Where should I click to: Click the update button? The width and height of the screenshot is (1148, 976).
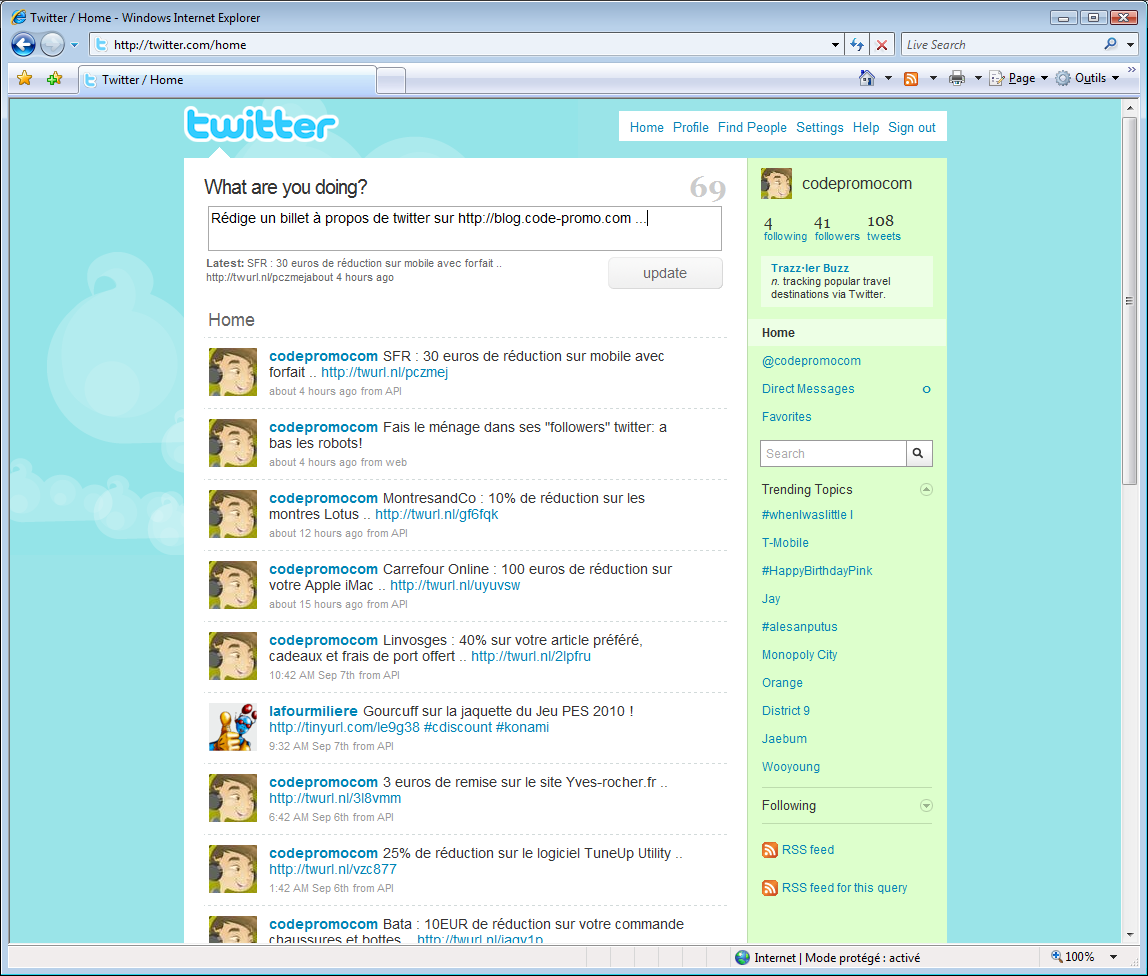(x=665, y=273)
